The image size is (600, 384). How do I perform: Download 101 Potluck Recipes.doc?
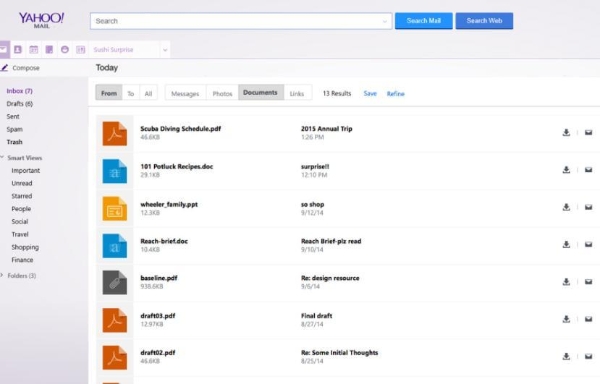[566, 170]
